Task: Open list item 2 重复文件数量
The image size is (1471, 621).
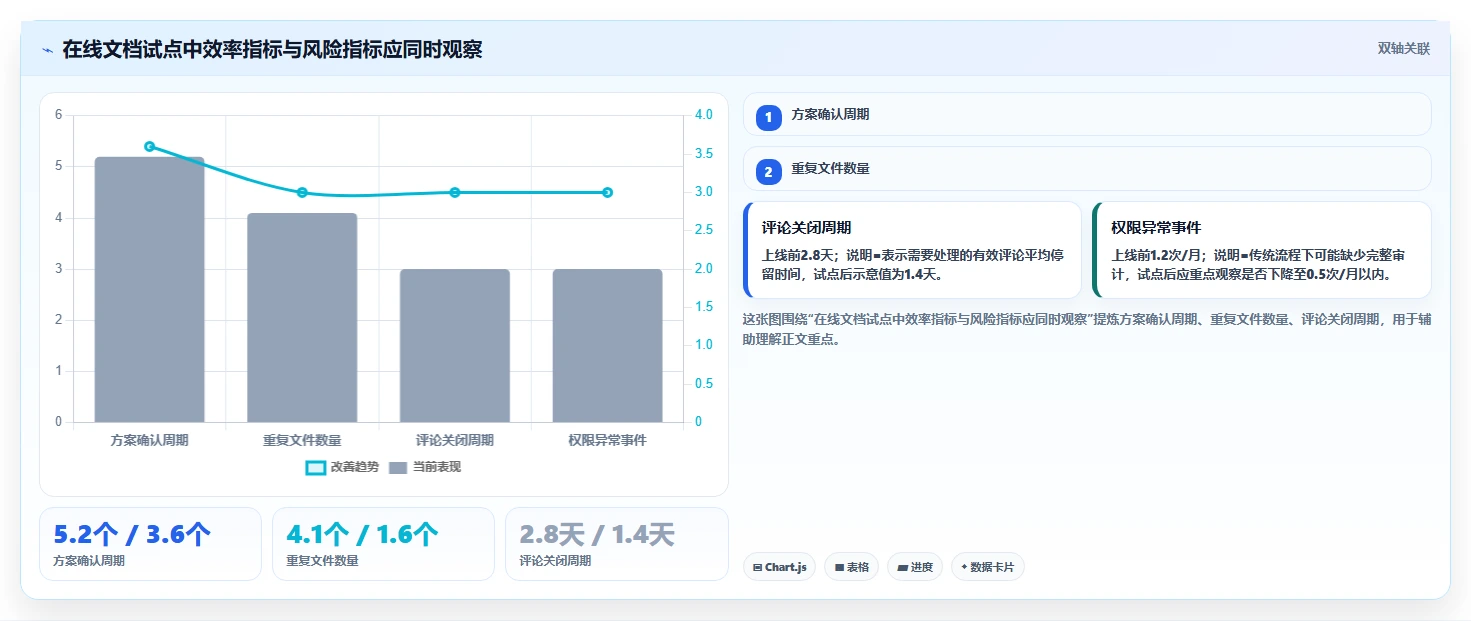Action: [1087, 169]
